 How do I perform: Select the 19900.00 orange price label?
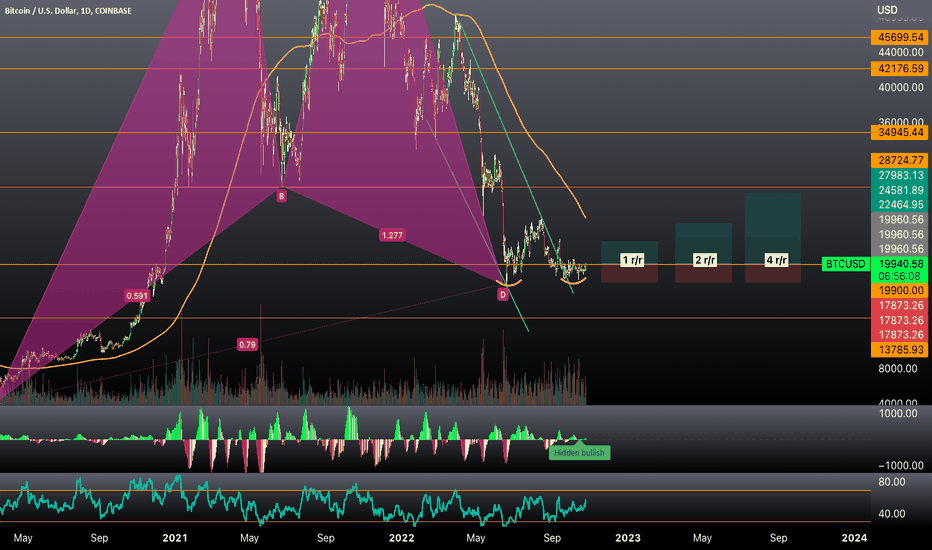point(900,291)
